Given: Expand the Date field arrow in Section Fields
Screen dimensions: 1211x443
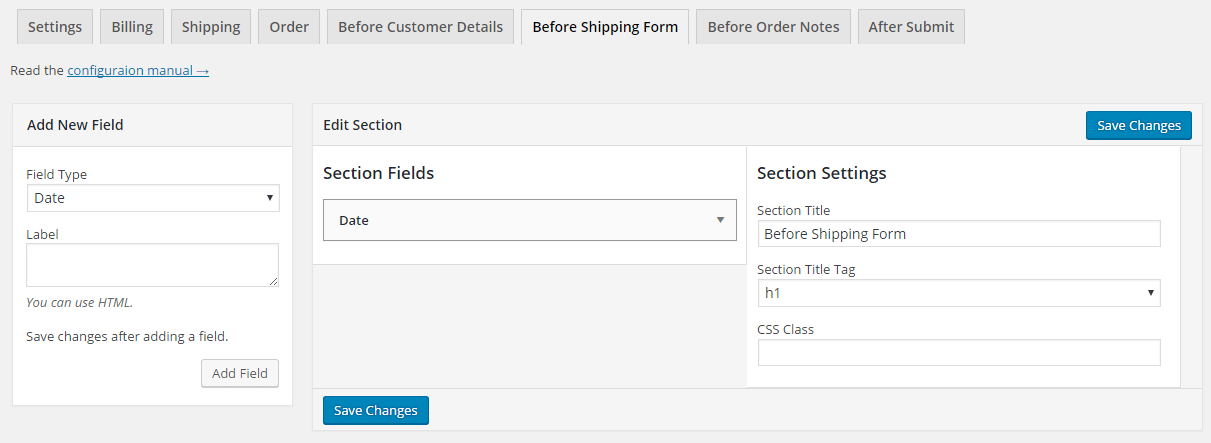Looking at the screenshot, I should 720,220.
